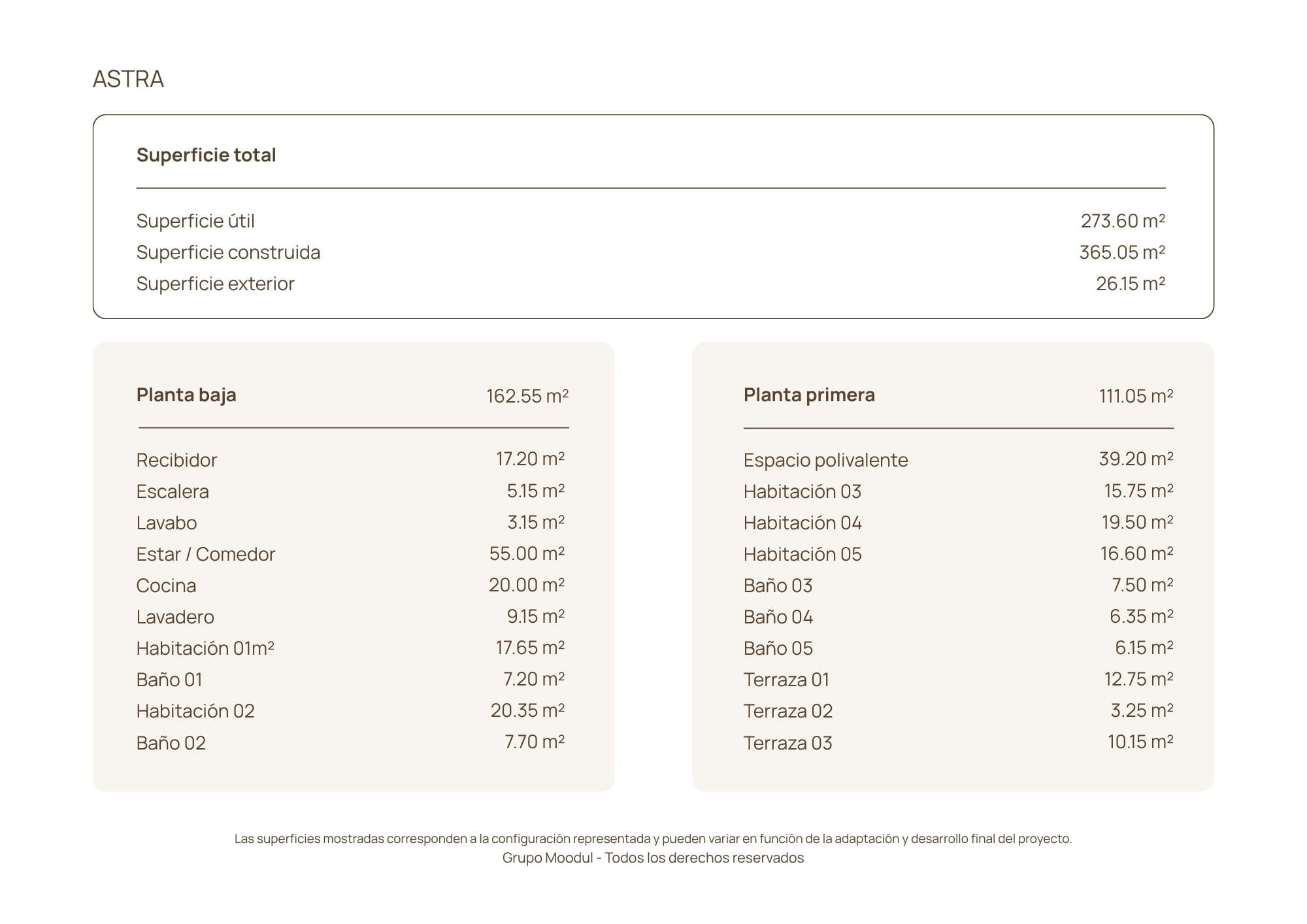Click the Grupo Moodul footer text
Viewport: 1307px width, 924px height.
click(x=653, y=858)
